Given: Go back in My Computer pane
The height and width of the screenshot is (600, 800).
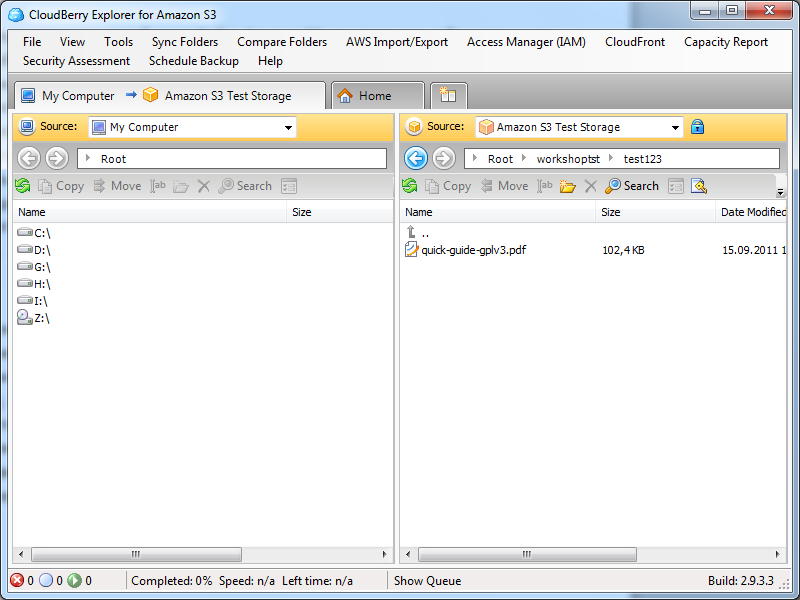Looking at the screenshot, I should coord(29,158).
